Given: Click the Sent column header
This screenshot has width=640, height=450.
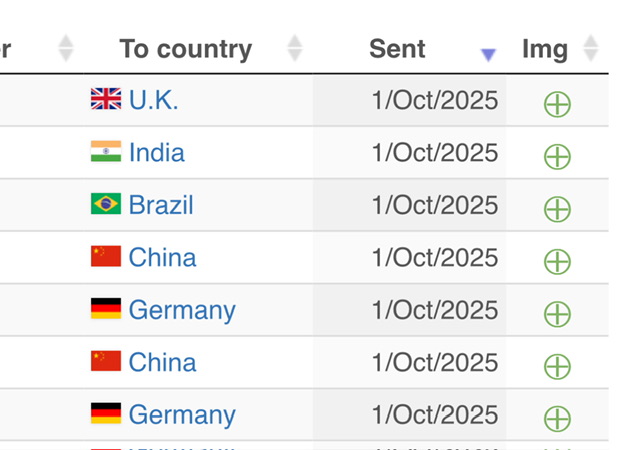Looking at the screenshot, I should (397, 48).
